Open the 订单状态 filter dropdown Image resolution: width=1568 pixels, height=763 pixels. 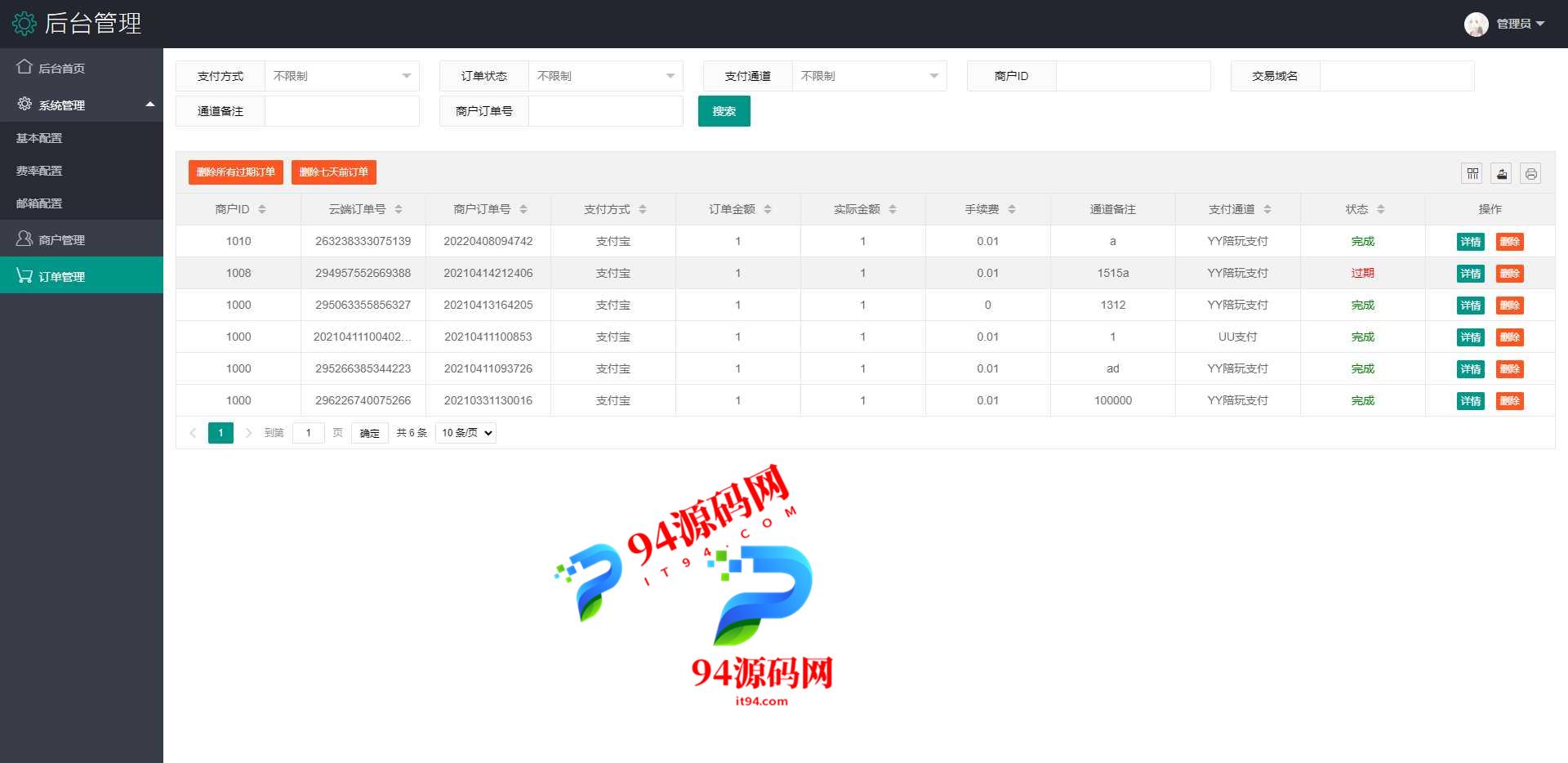pyautogui.click(x=605, y=76)
